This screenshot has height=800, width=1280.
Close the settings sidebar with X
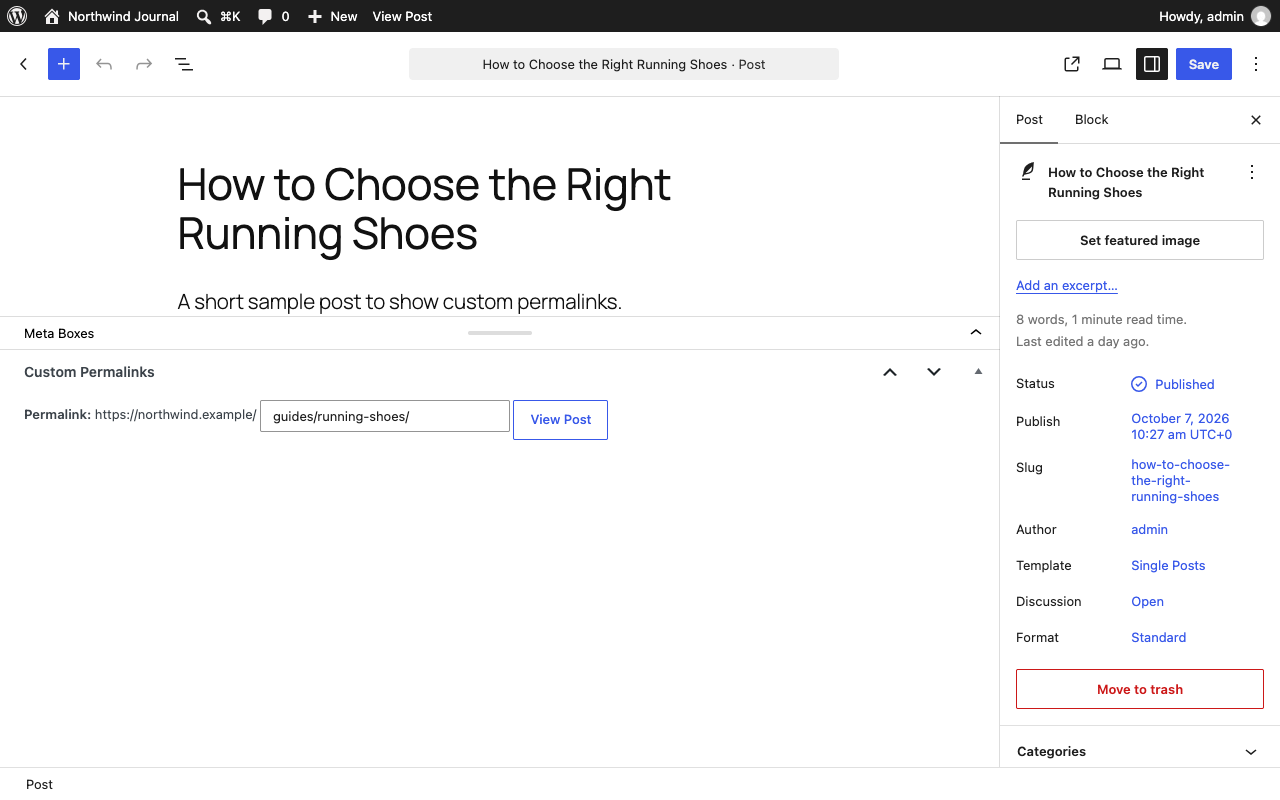click(1256, 120)
